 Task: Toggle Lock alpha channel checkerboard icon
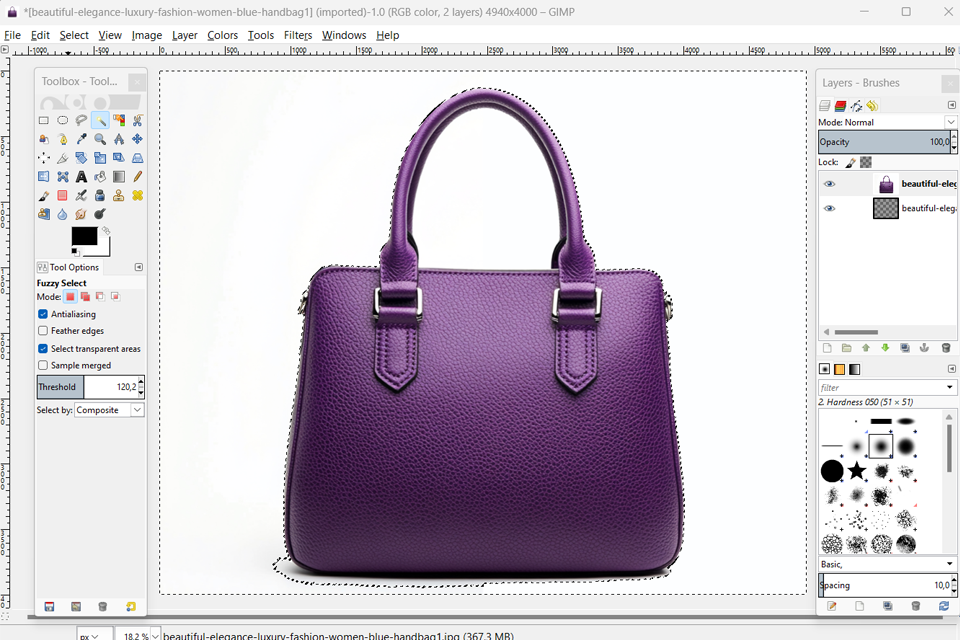pyautogui.click(x=866, y=162)
